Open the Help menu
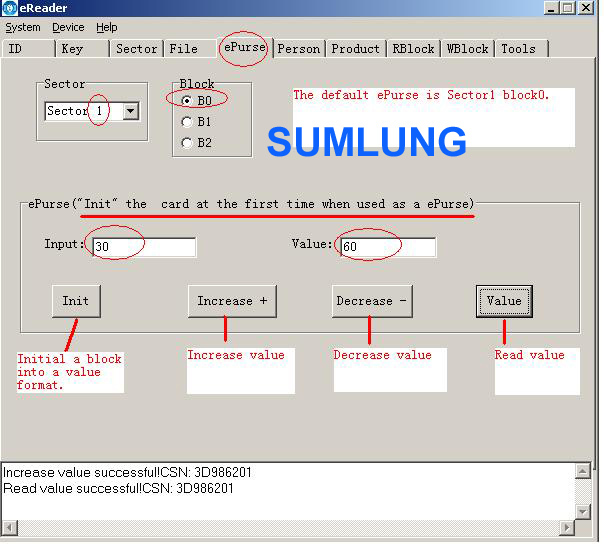 (x=106, y=27)
